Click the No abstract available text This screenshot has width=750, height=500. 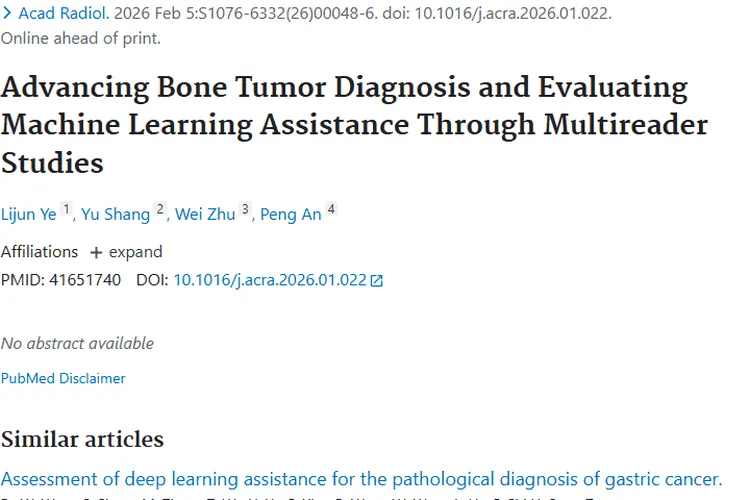point(77,343)
